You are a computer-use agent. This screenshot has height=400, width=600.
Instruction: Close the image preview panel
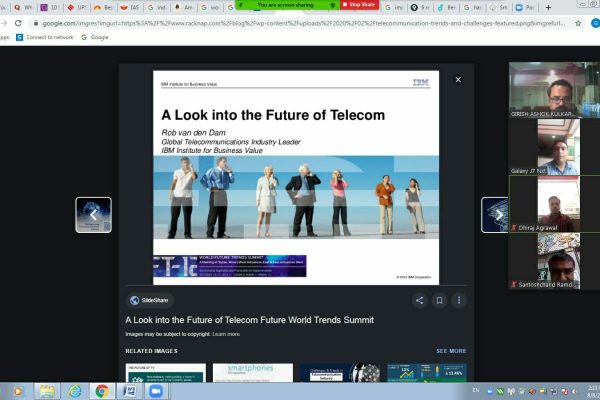pyautogui.click(x=458, y=79)
